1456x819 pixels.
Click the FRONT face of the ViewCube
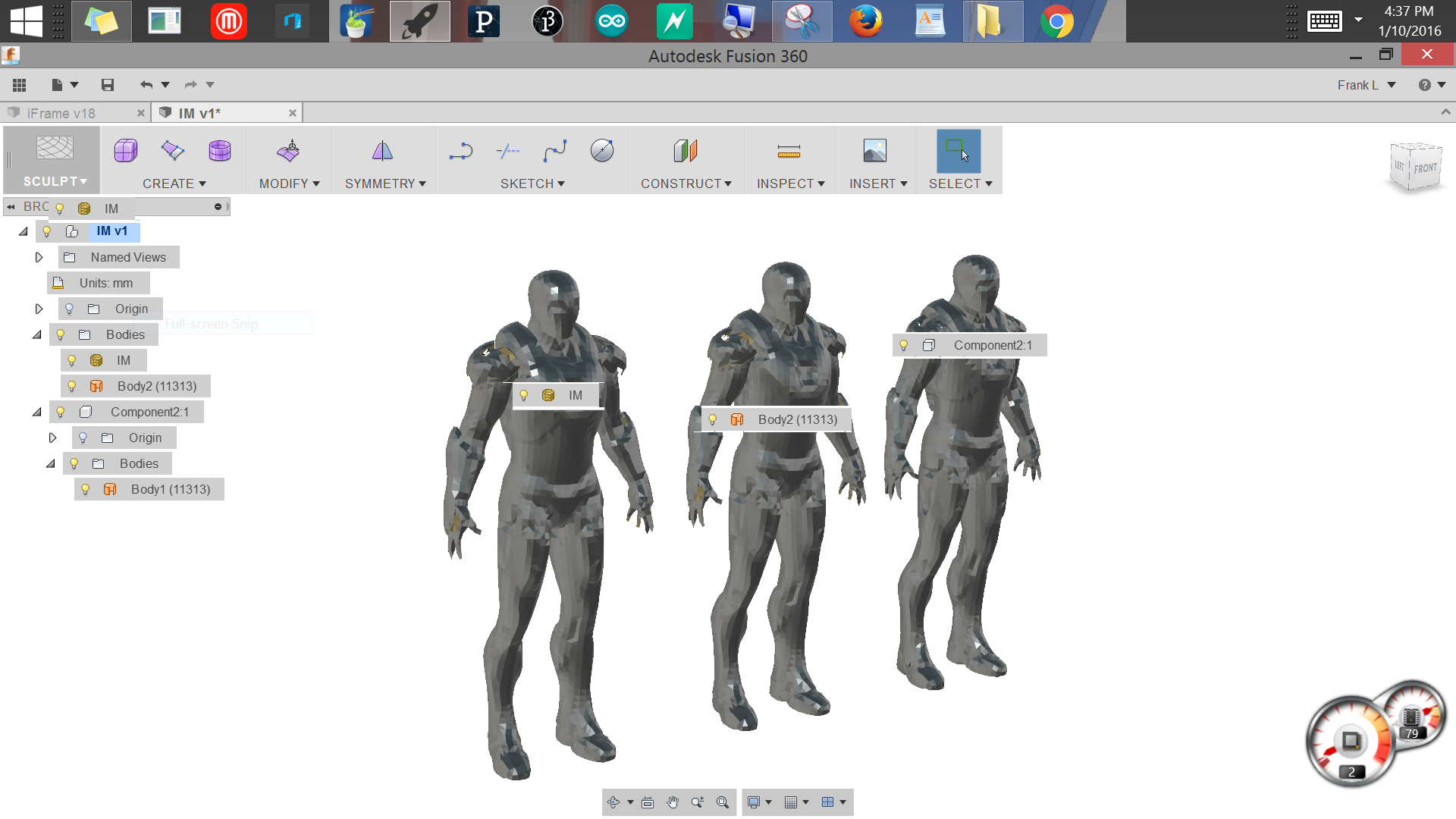[1425, 168]
